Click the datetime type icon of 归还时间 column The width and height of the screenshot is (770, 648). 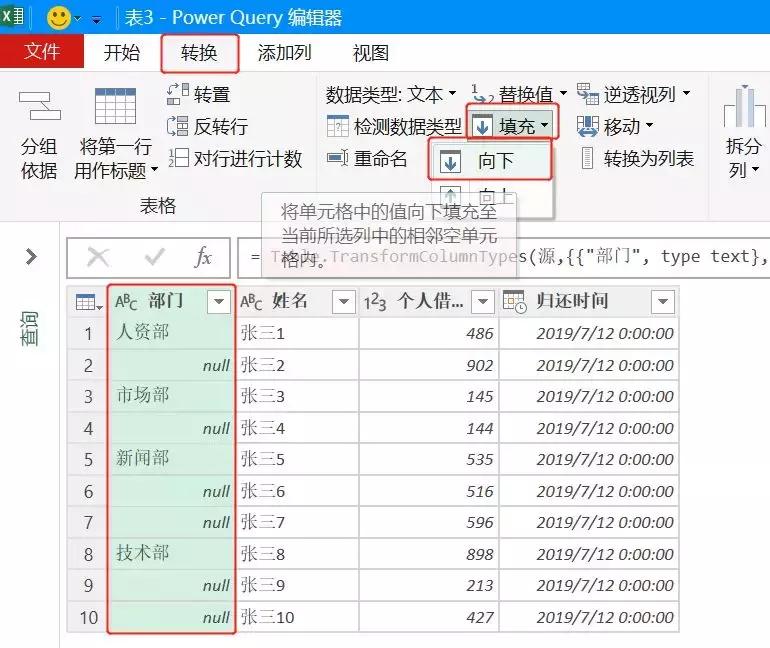515,302
